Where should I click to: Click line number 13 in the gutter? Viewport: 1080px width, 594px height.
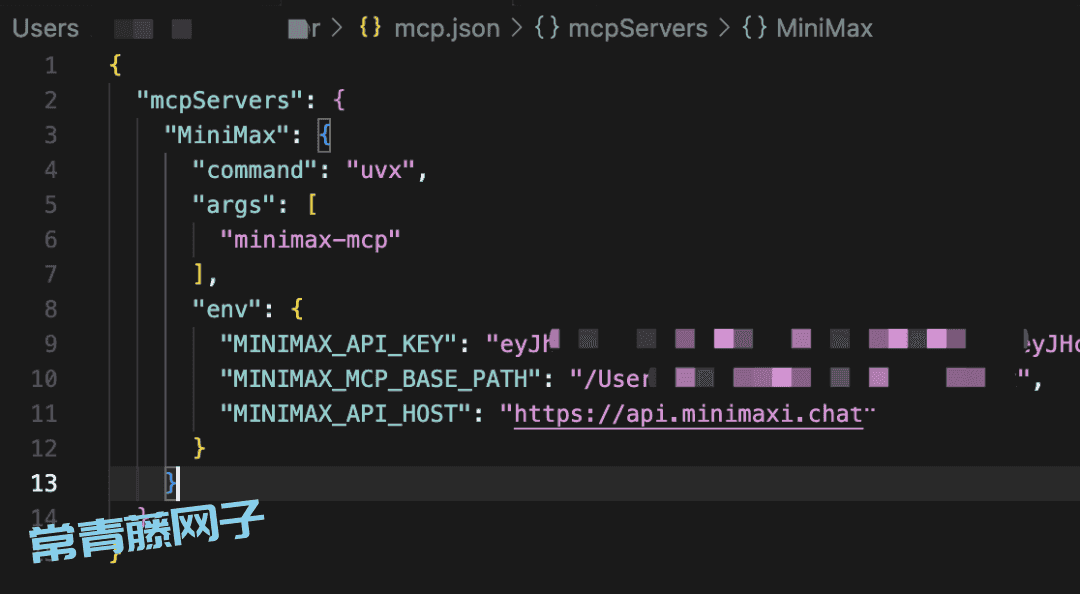coord(44,484)
